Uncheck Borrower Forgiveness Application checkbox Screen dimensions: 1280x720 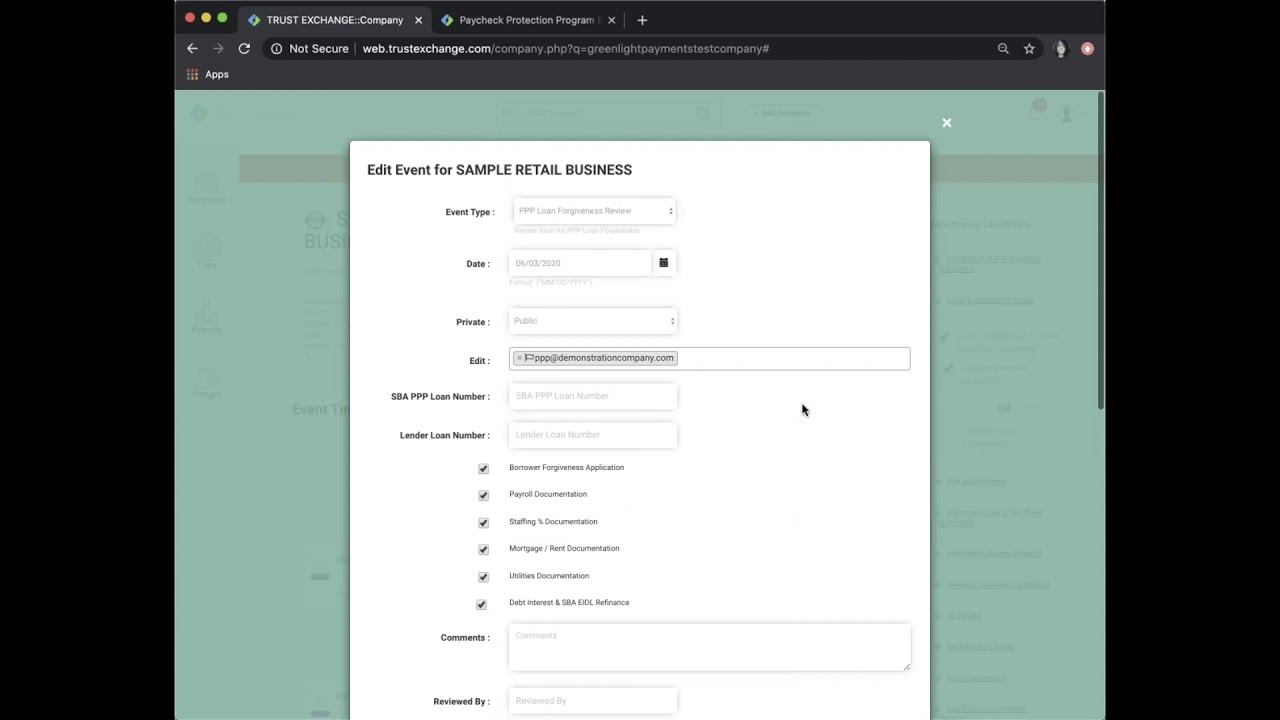click(x=483, y=468)
